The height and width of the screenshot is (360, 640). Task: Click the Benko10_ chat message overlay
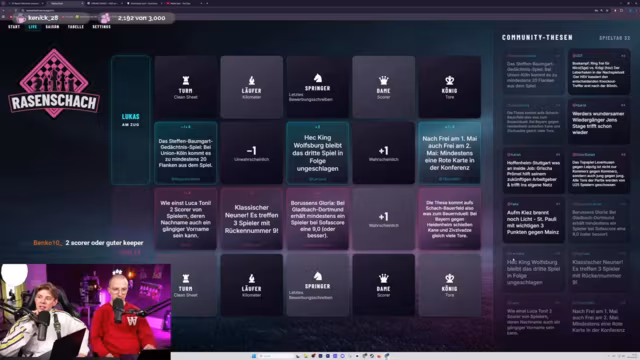tap(88, 243)
